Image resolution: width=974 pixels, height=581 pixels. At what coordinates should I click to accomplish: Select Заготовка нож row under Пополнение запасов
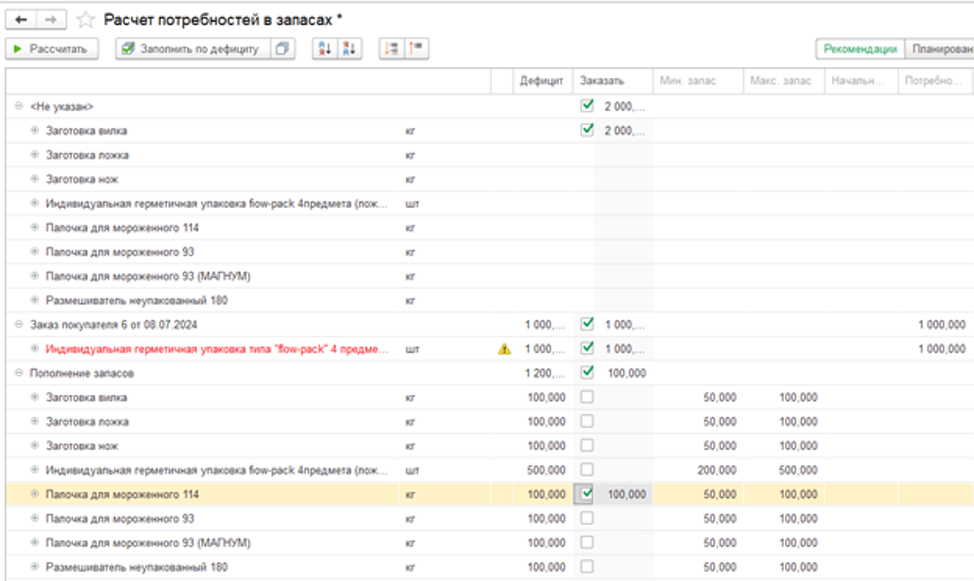[82, 446]
